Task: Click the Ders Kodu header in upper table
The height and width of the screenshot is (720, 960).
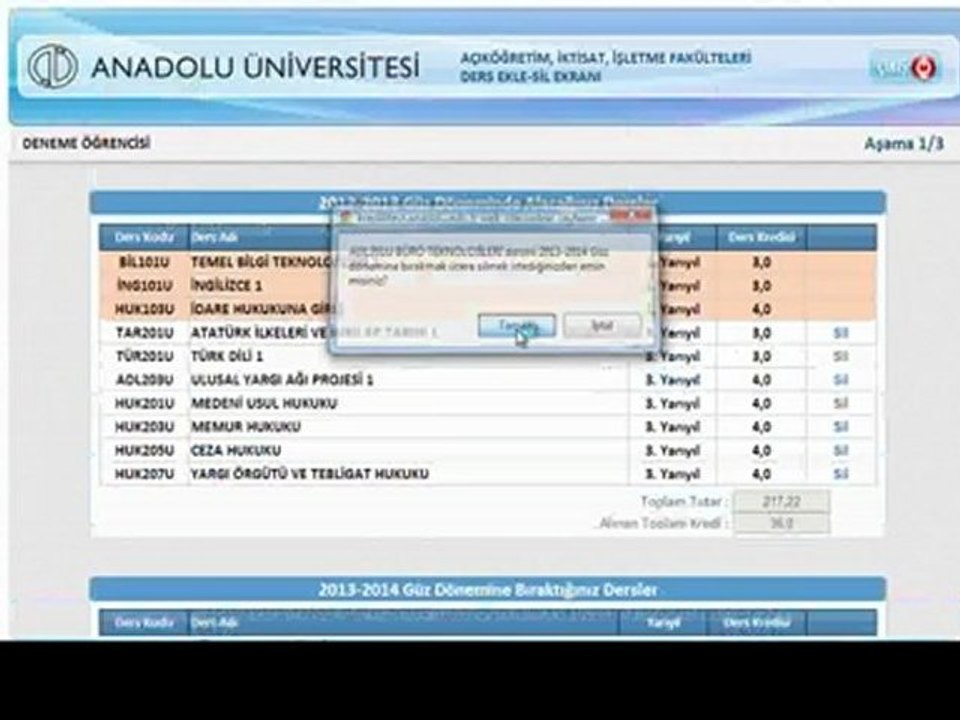Action: point(144,237)
